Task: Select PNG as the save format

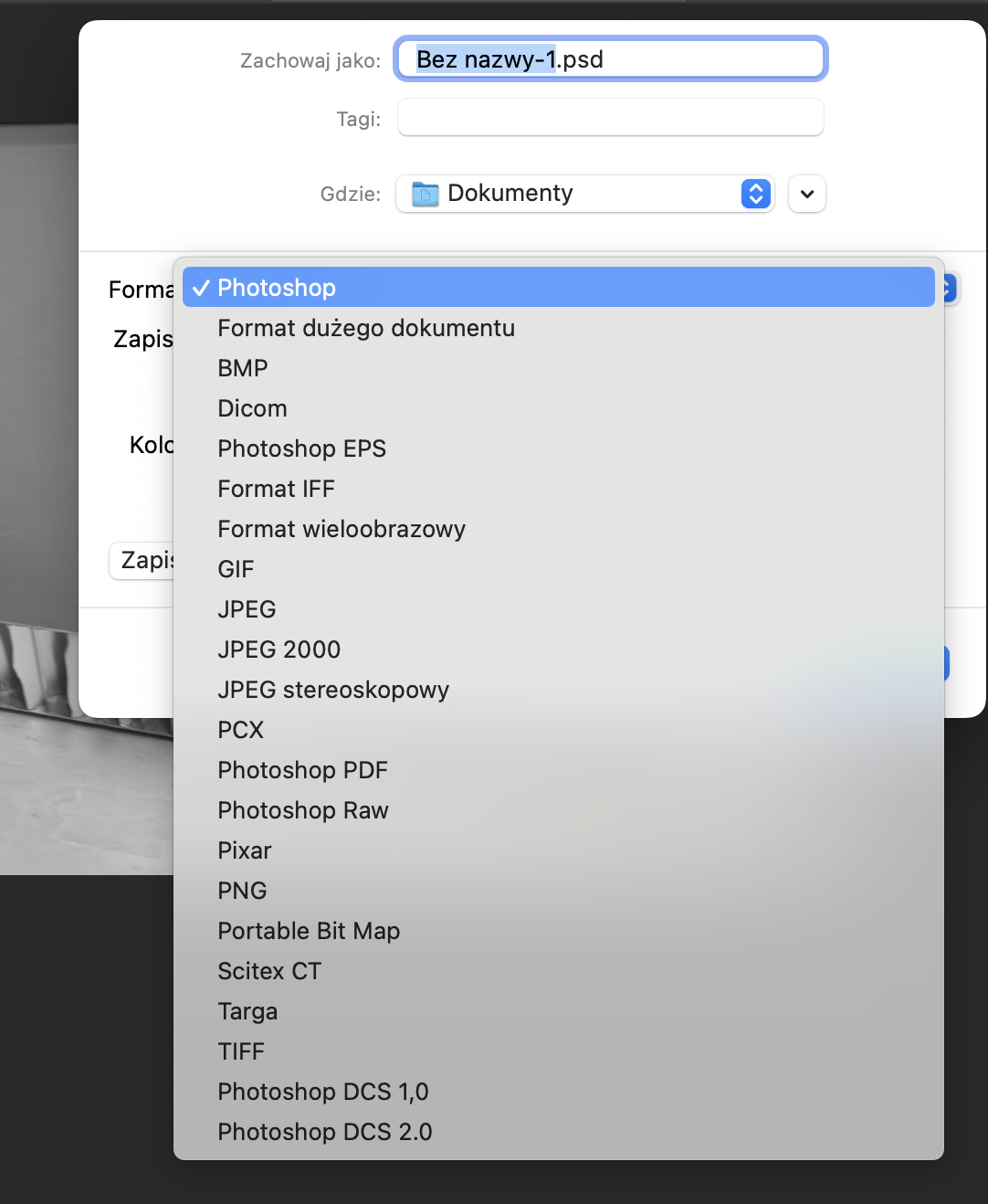Action: [x=242, y=890]
